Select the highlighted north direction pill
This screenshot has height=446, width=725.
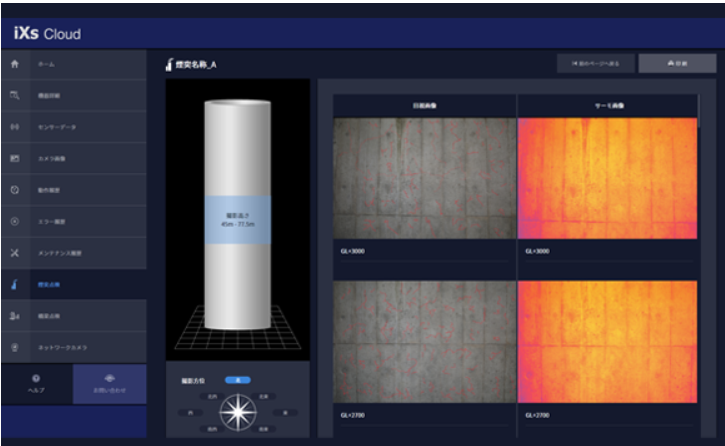(237, 380)
